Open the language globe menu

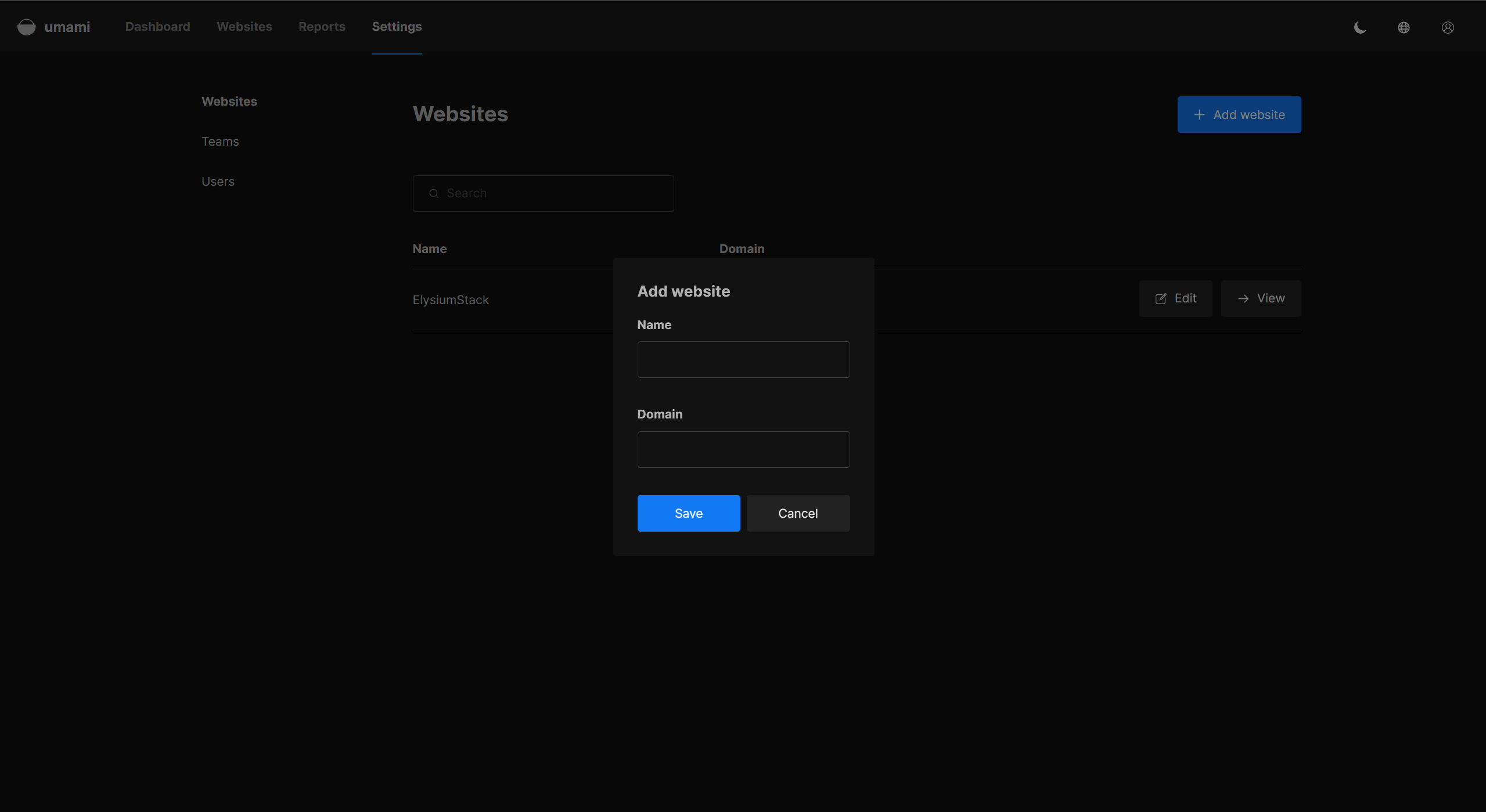tap(1404, 27)
